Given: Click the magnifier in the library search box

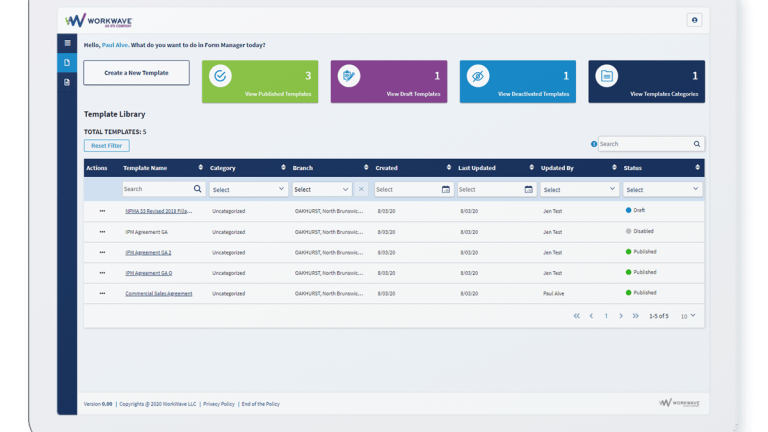Looking at the screenshot, I should (696, 144).
